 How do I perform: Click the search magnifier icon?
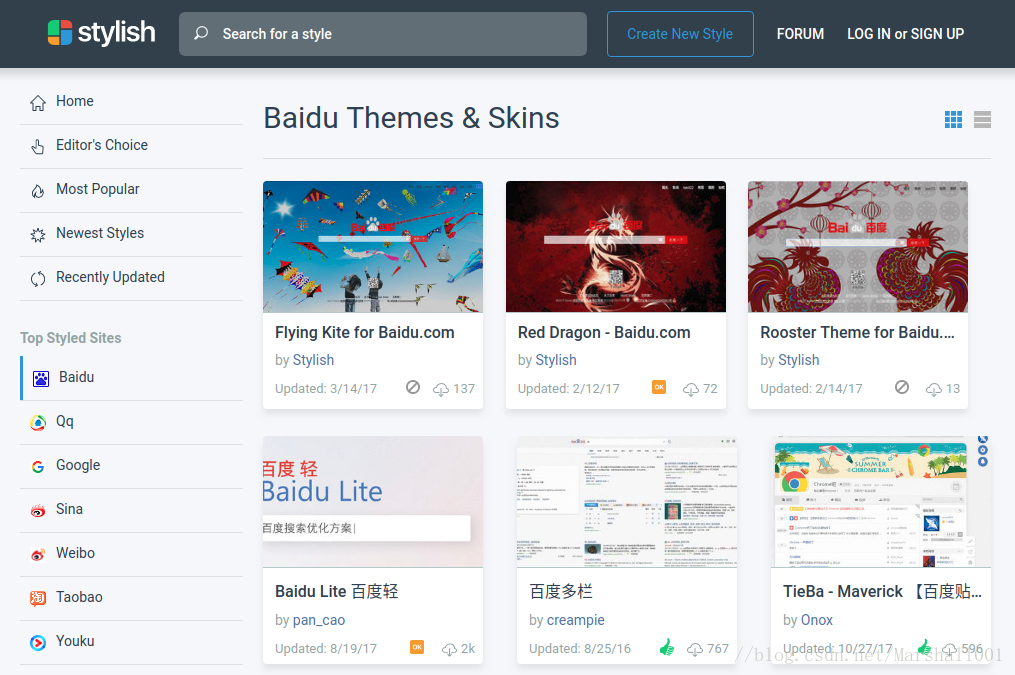pos(201,33)
